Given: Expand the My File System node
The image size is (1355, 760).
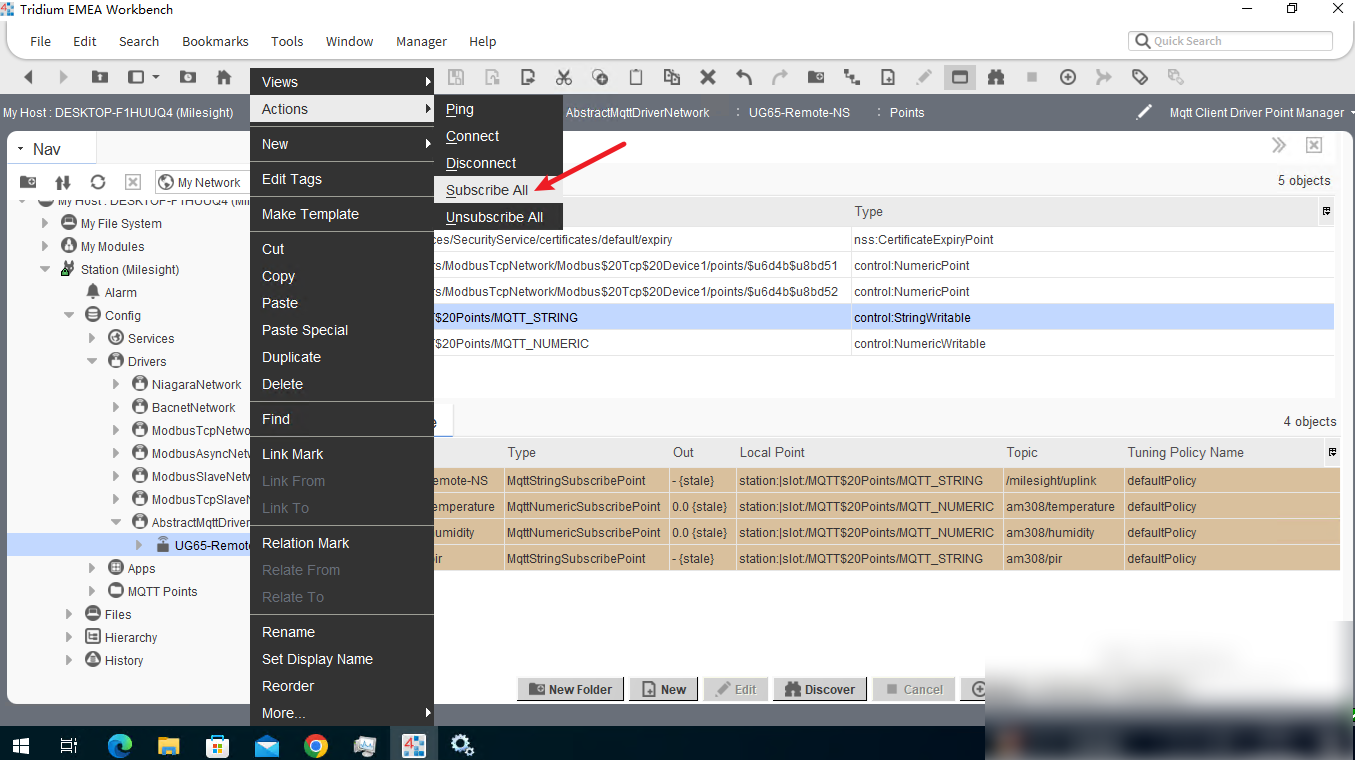Looking at the screenshot, I should 45,223.
